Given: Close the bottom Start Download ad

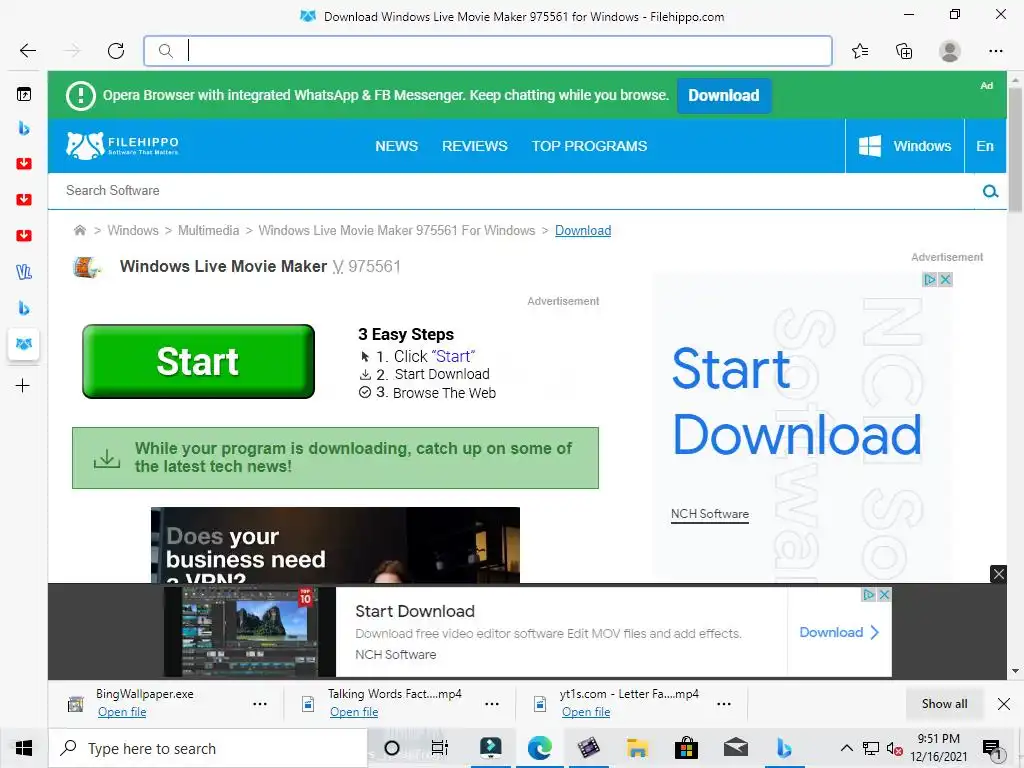Looking at the screenshot, I should click(884, 594).
